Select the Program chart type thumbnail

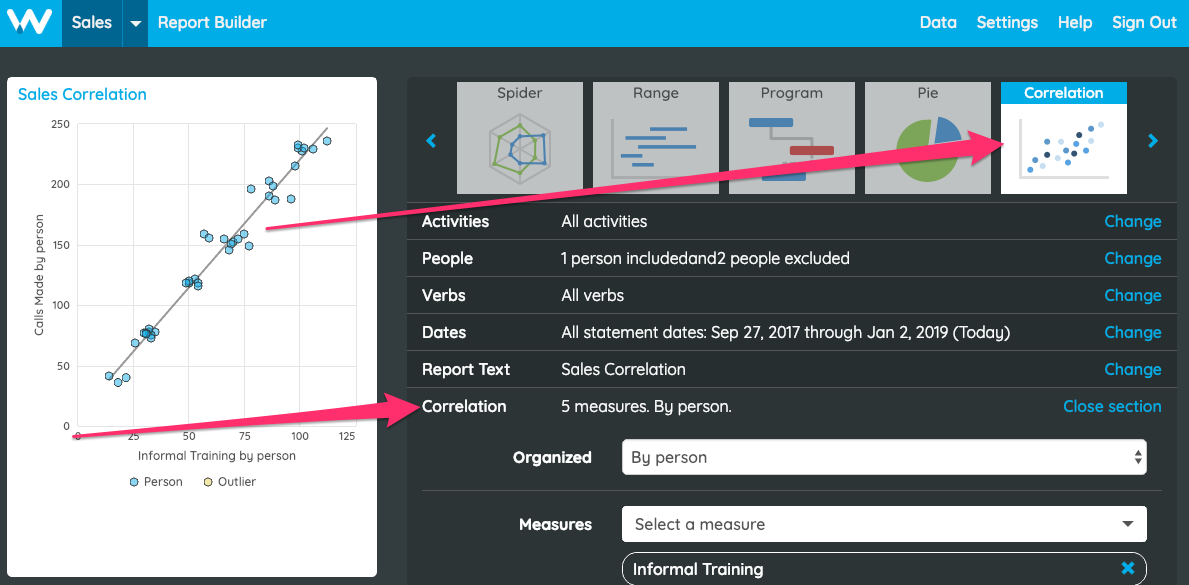click(x=792, y=138)
